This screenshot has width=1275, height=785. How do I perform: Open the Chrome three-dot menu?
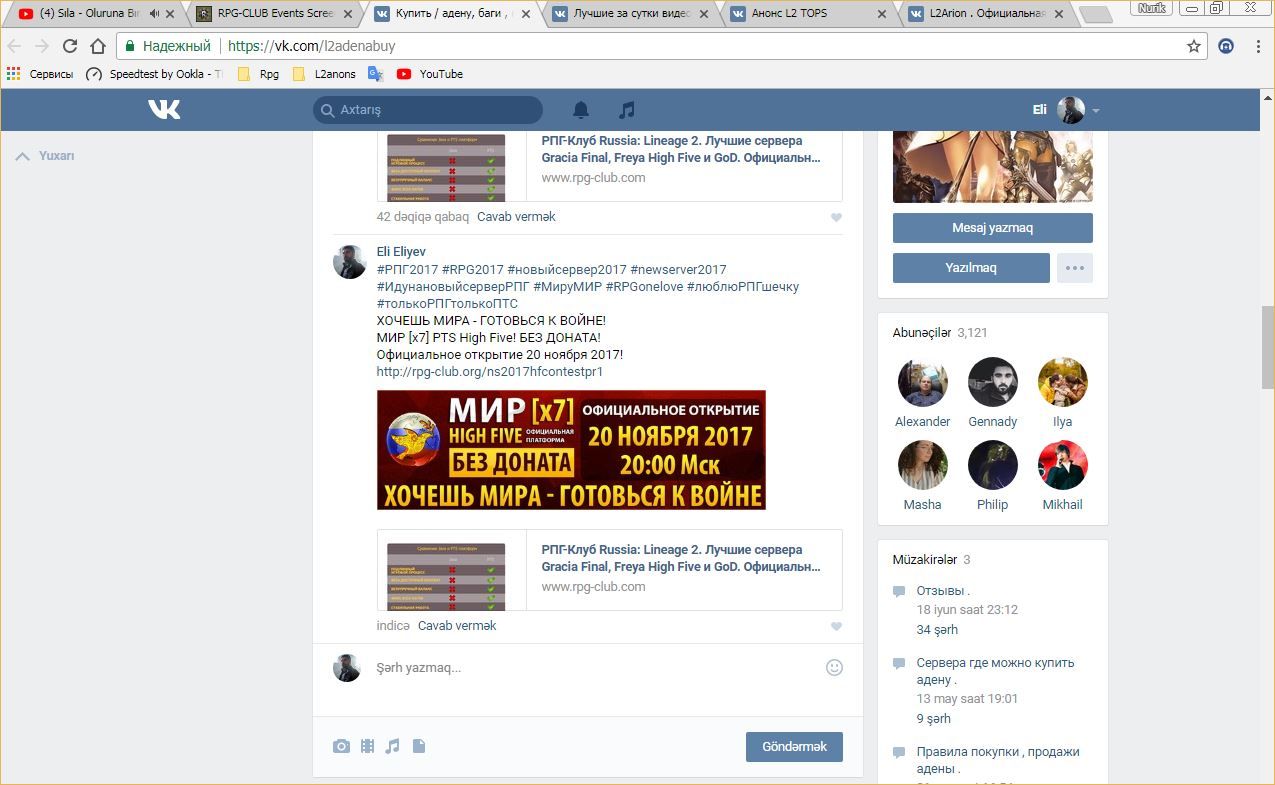point(1256,46)
